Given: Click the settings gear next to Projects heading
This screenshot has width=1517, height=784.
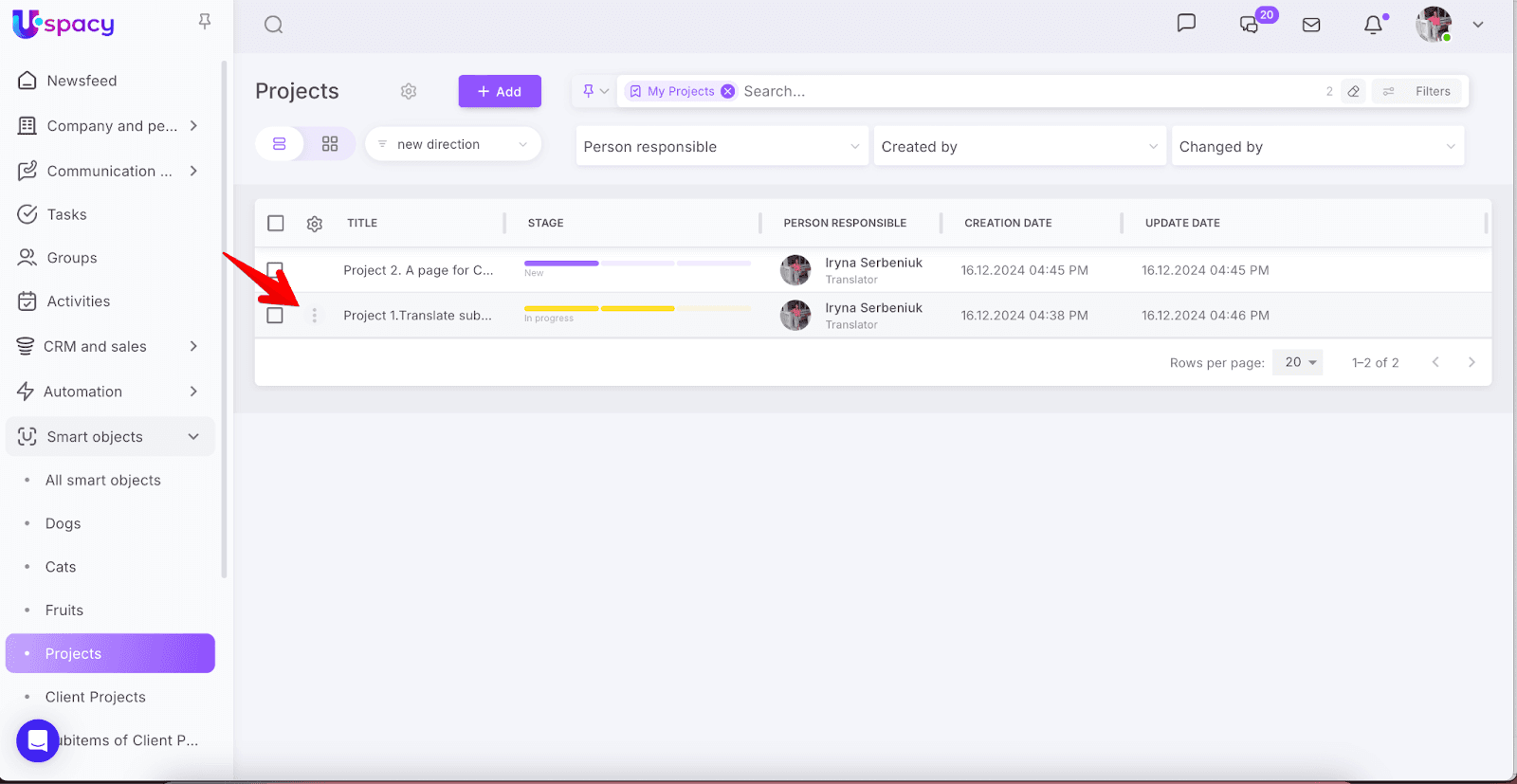Looking at the screenshot, I should pyautogui.click(x=409, y=91).
